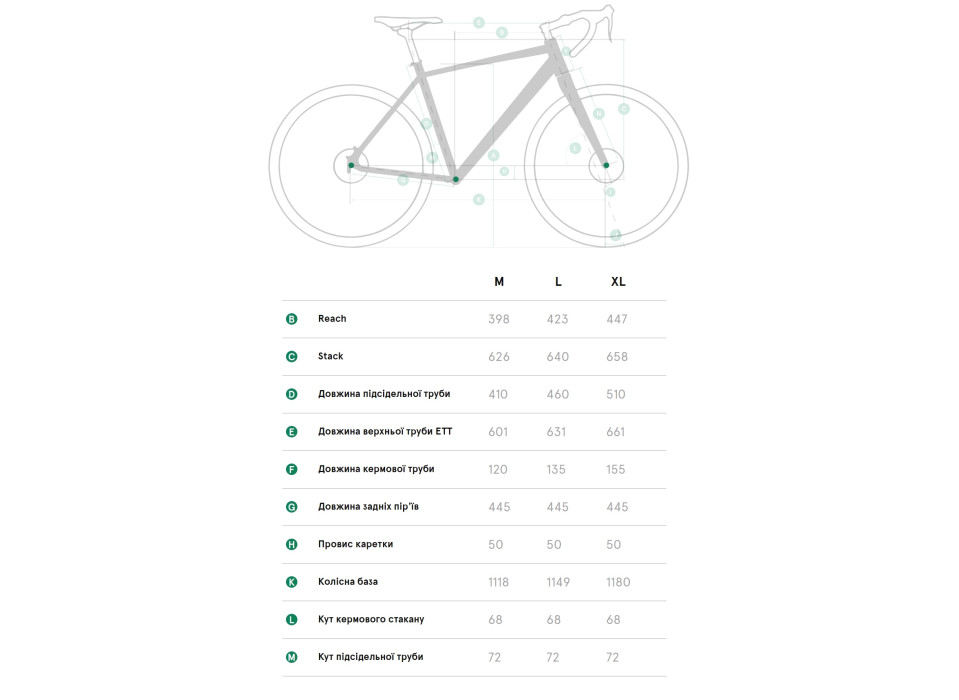Screen dimensions: 959x700
Task: Click the K icon beside Колісна база
Action: point(292,582)
